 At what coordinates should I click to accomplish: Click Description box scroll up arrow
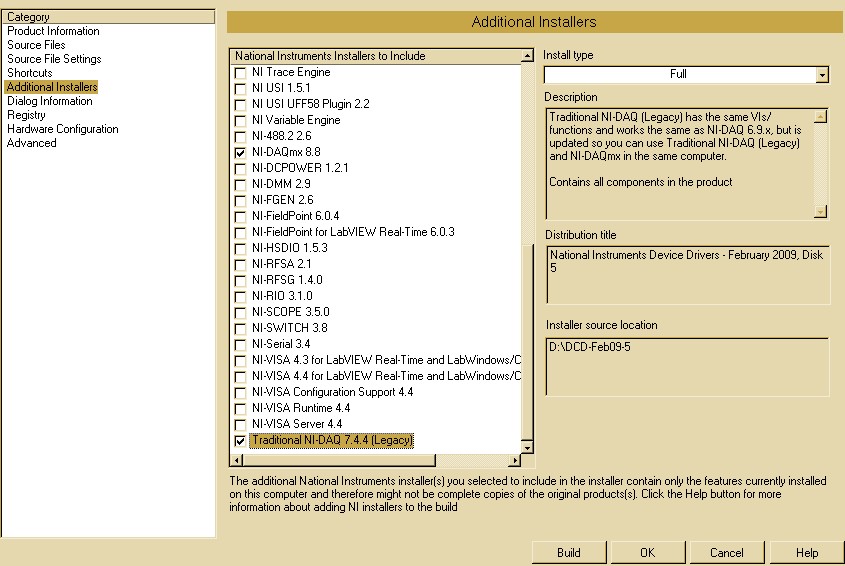click(x=820, y=116)
